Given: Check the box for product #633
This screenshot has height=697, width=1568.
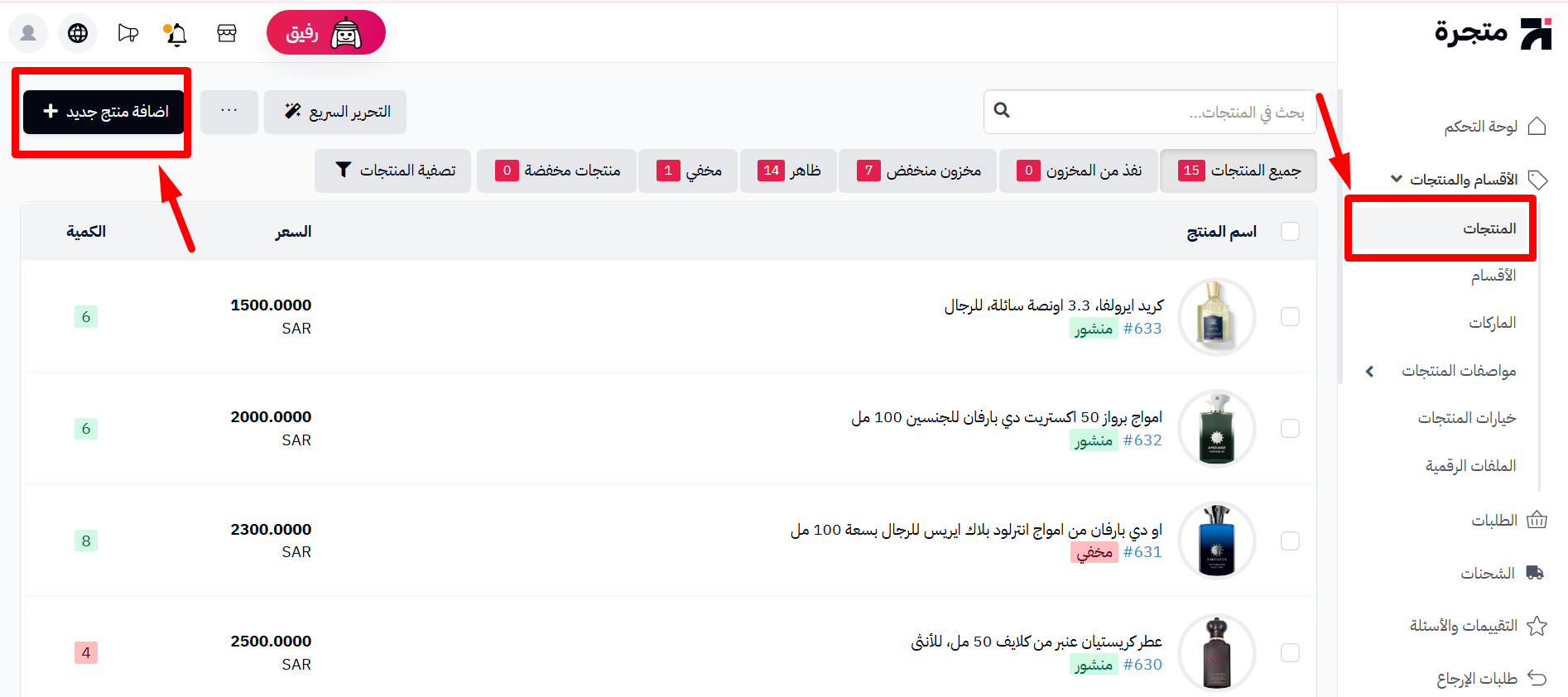Looking at the screenshot, I should [1290, 317].
